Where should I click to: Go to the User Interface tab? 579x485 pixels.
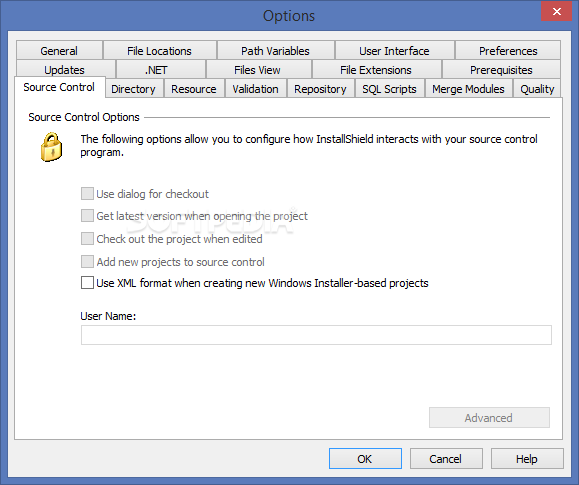point(394,51)
